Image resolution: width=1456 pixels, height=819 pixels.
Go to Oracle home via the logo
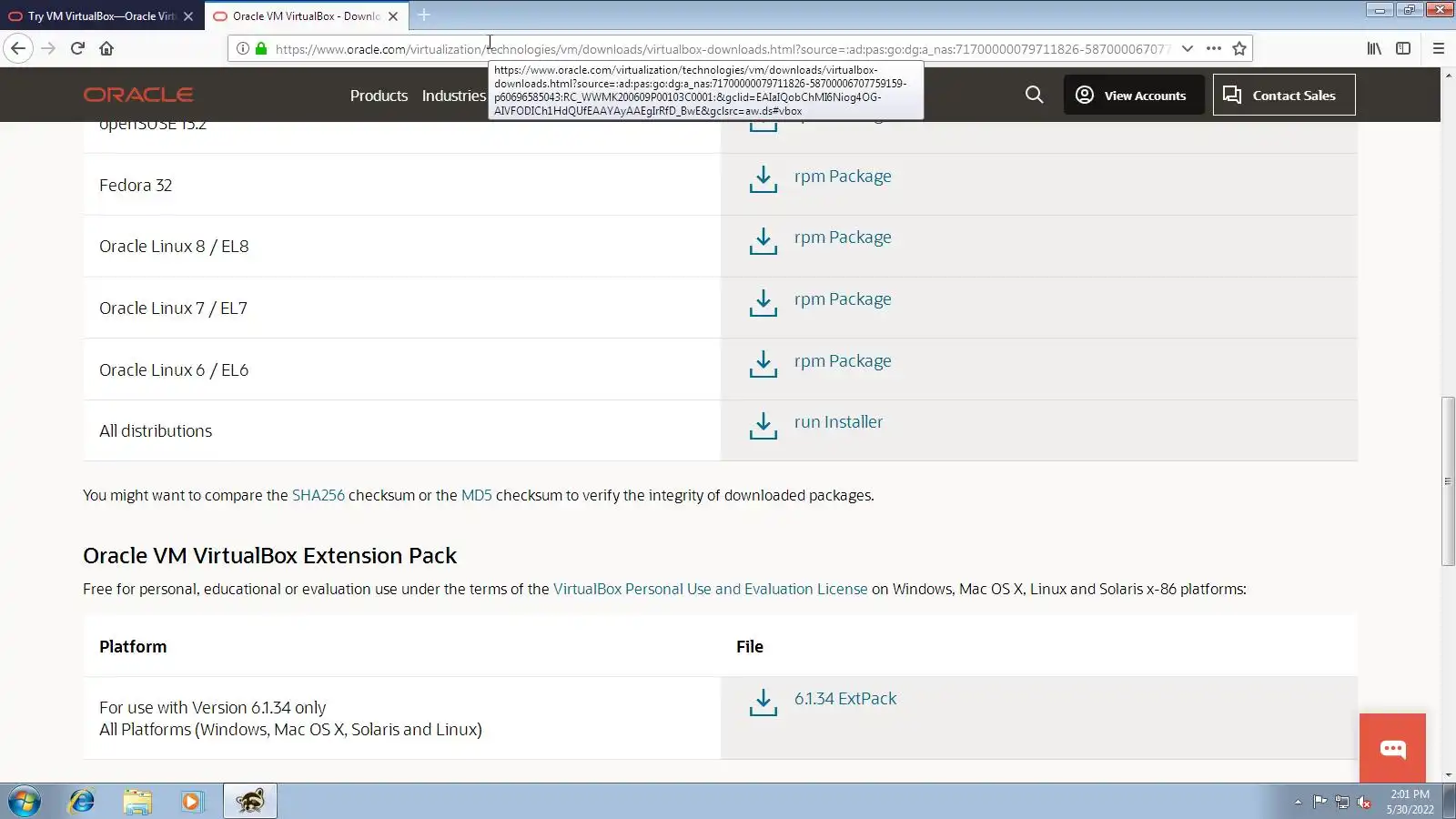coord(138,95)
